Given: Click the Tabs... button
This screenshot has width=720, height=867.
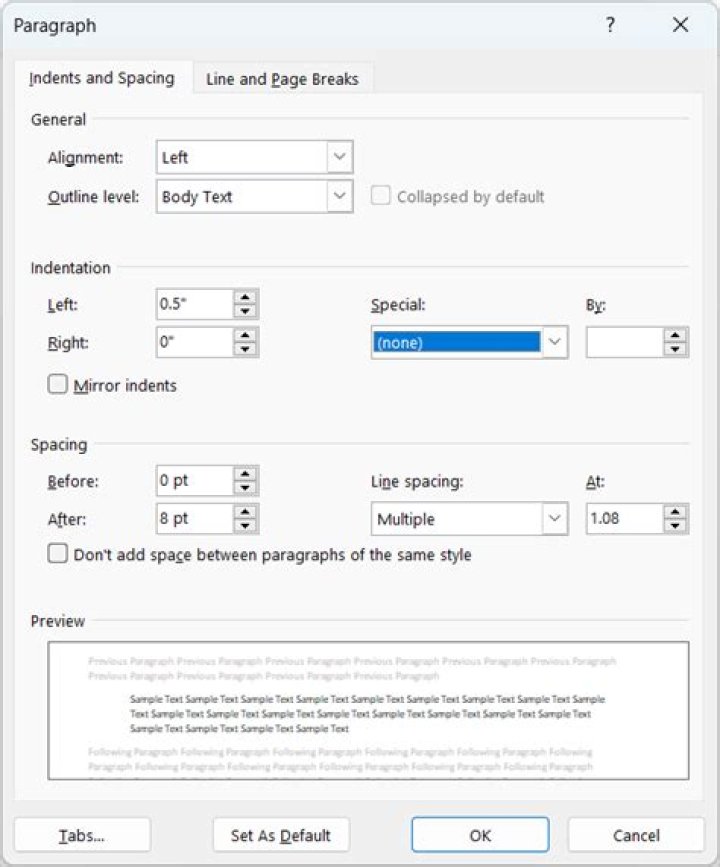Looking at the screenshot, I should point(82,835).
